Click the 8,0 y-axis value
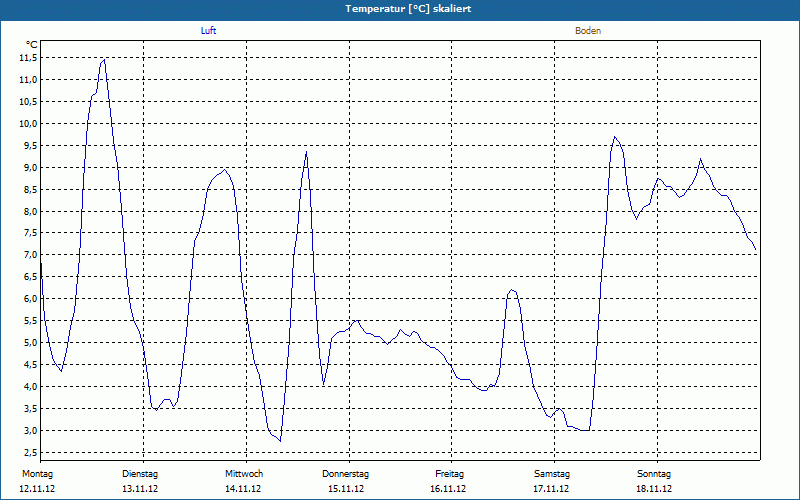 30,211
